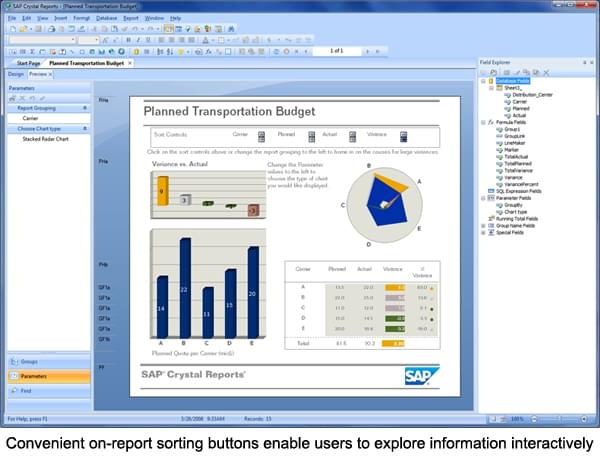Collapse the Parameter Fields node
The width and height of the screenshot is (600, 457).
point(483,198)
